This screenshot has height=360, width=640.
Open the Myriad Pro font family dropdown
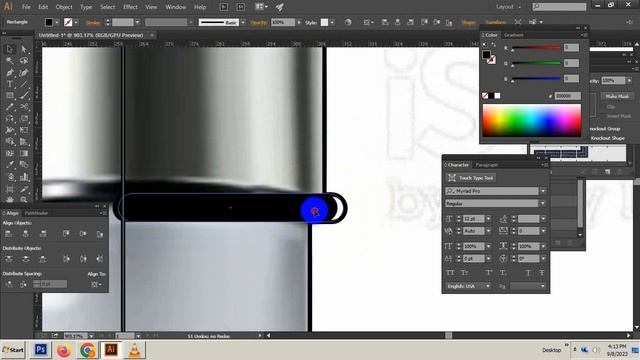point(543,191)
